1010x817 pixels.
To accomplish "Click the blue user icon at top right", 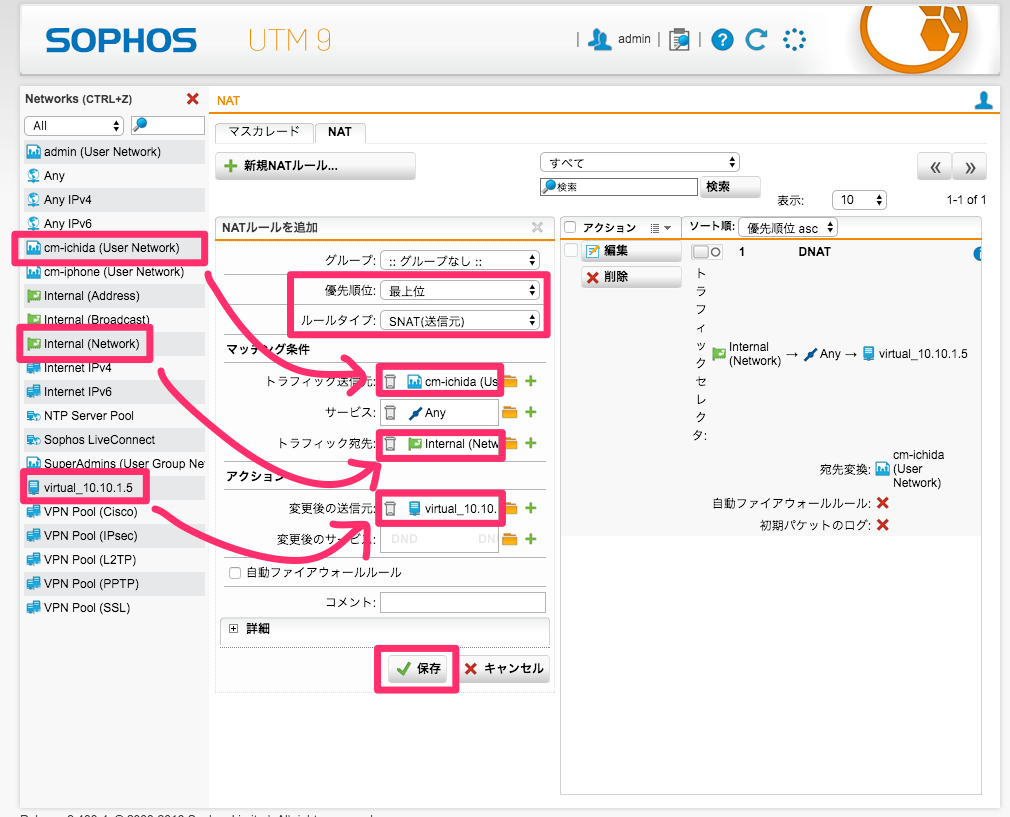I will pos(983,101).
